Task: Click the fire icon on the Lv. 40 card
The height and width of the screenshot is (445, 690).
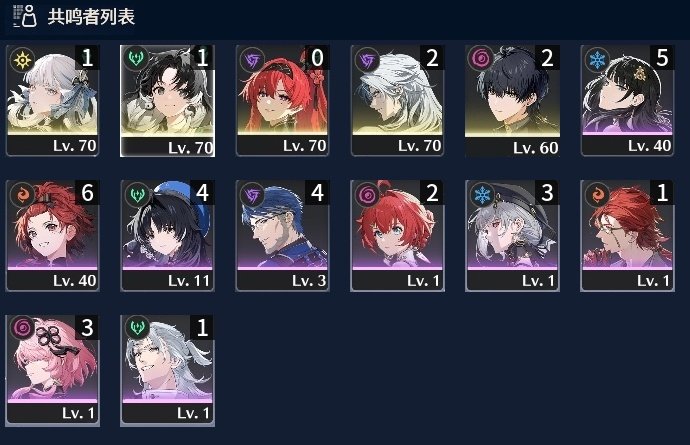Action: [22, 195]
